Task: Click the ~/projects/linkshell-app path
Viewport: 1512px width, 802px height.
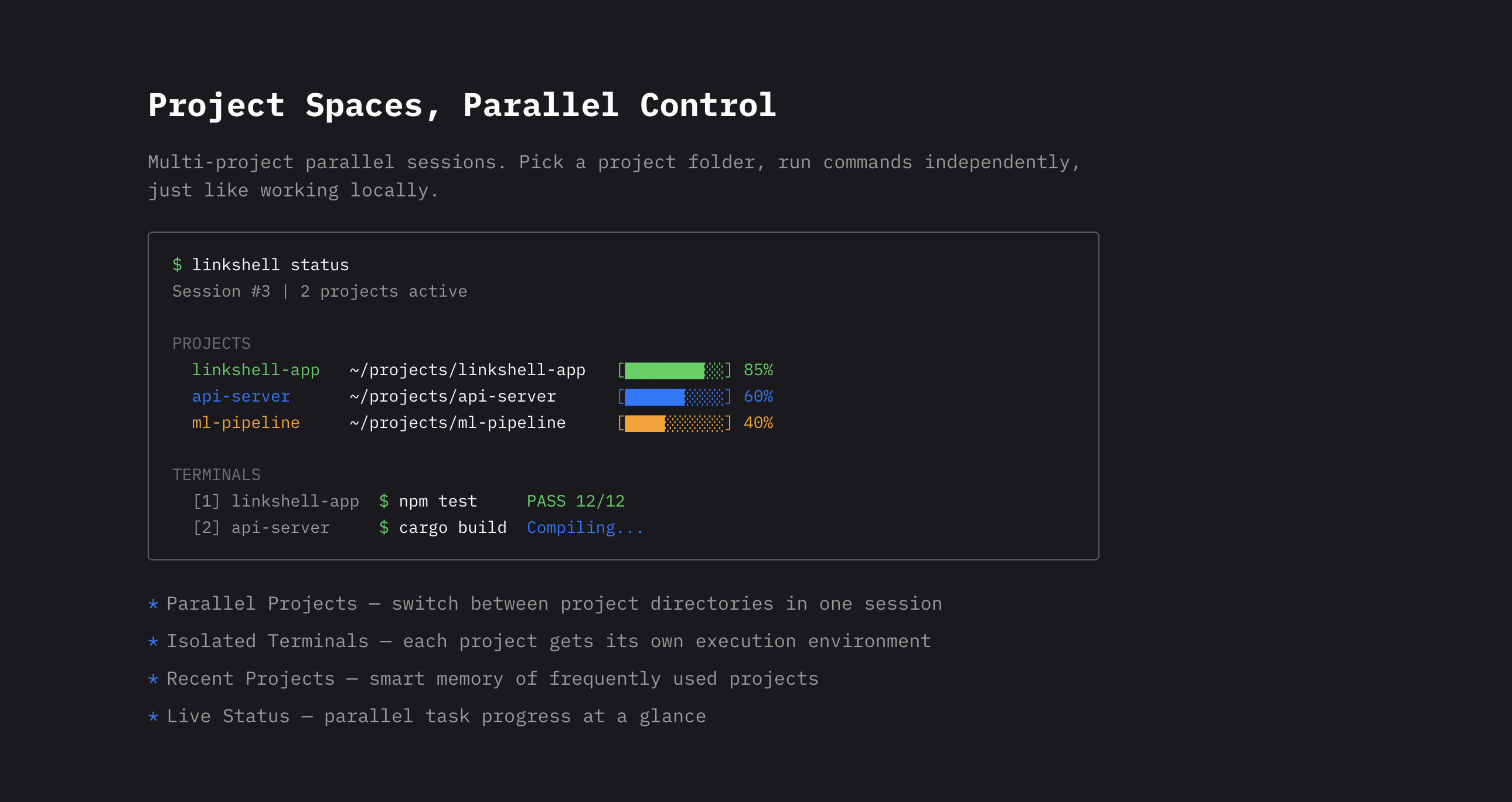Action: (x=467, y=370)
